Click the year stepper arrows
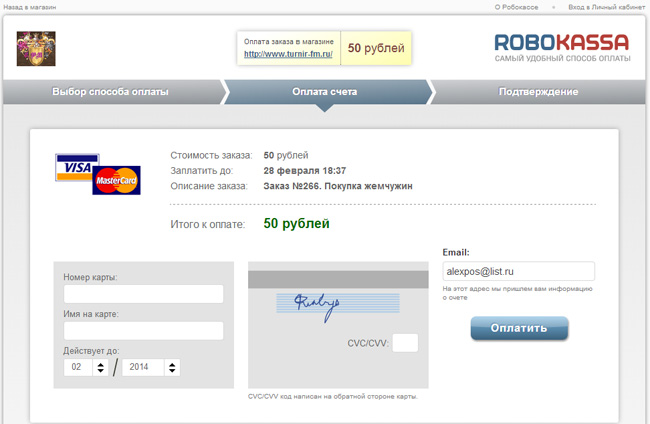 pyautogui.click(x=172, y=367)
